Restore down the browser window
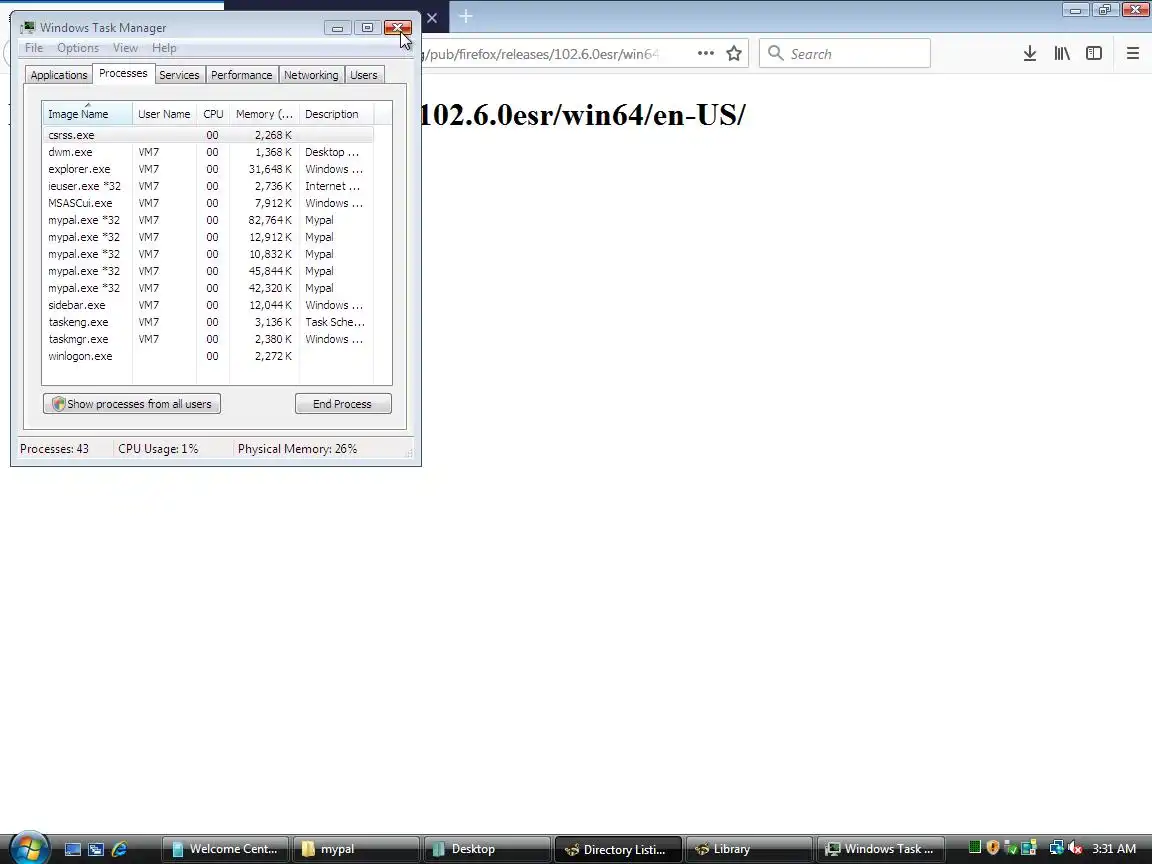This screenshot has height=864, width=1152. point(1104,10)
